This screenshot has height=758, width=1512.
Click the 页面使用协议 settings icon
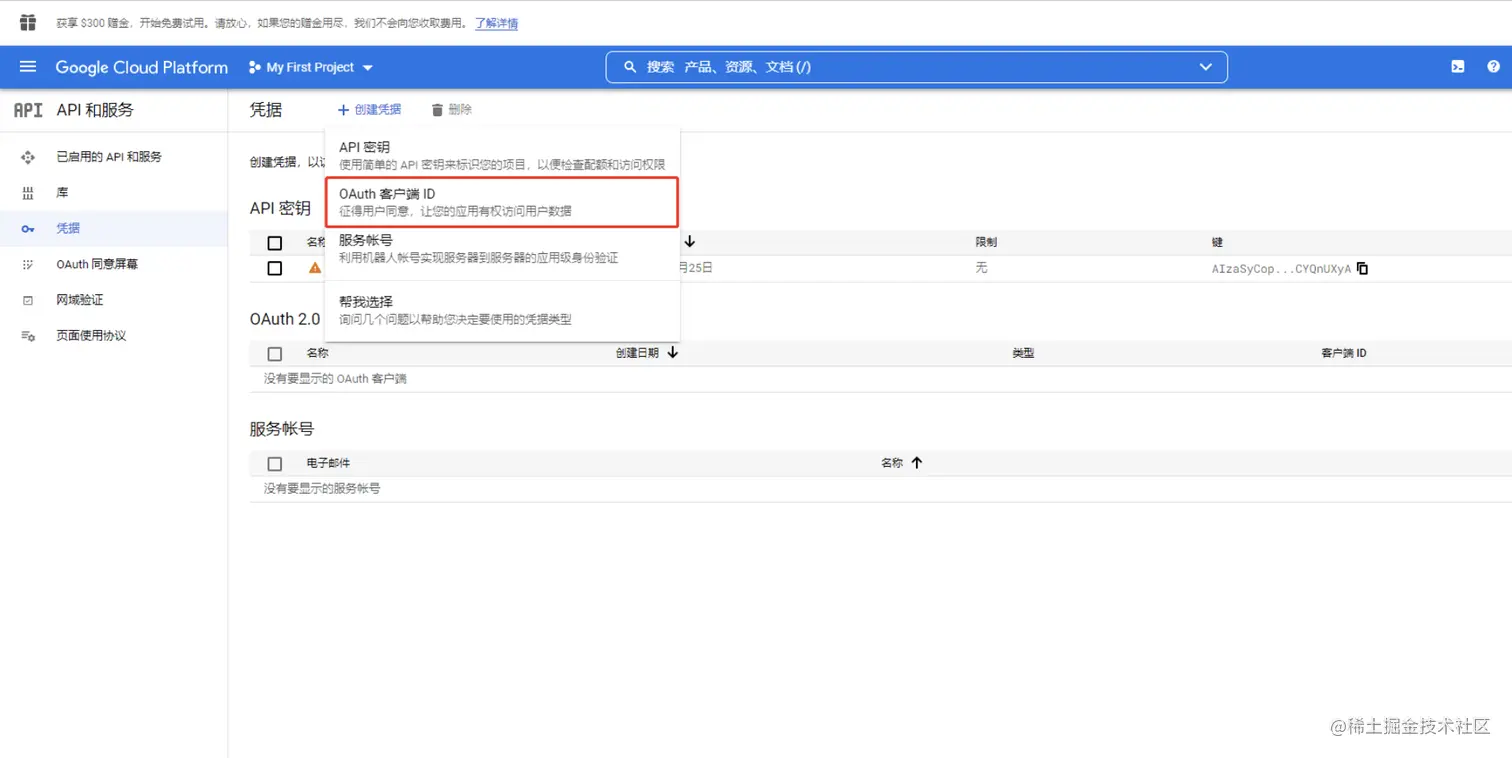(28, 336)
